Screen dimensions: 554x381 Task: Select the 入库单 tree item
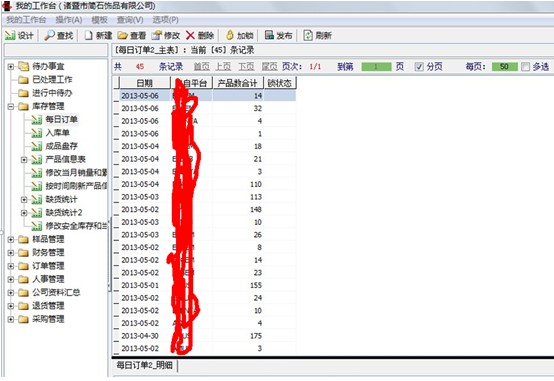(58, 133)
